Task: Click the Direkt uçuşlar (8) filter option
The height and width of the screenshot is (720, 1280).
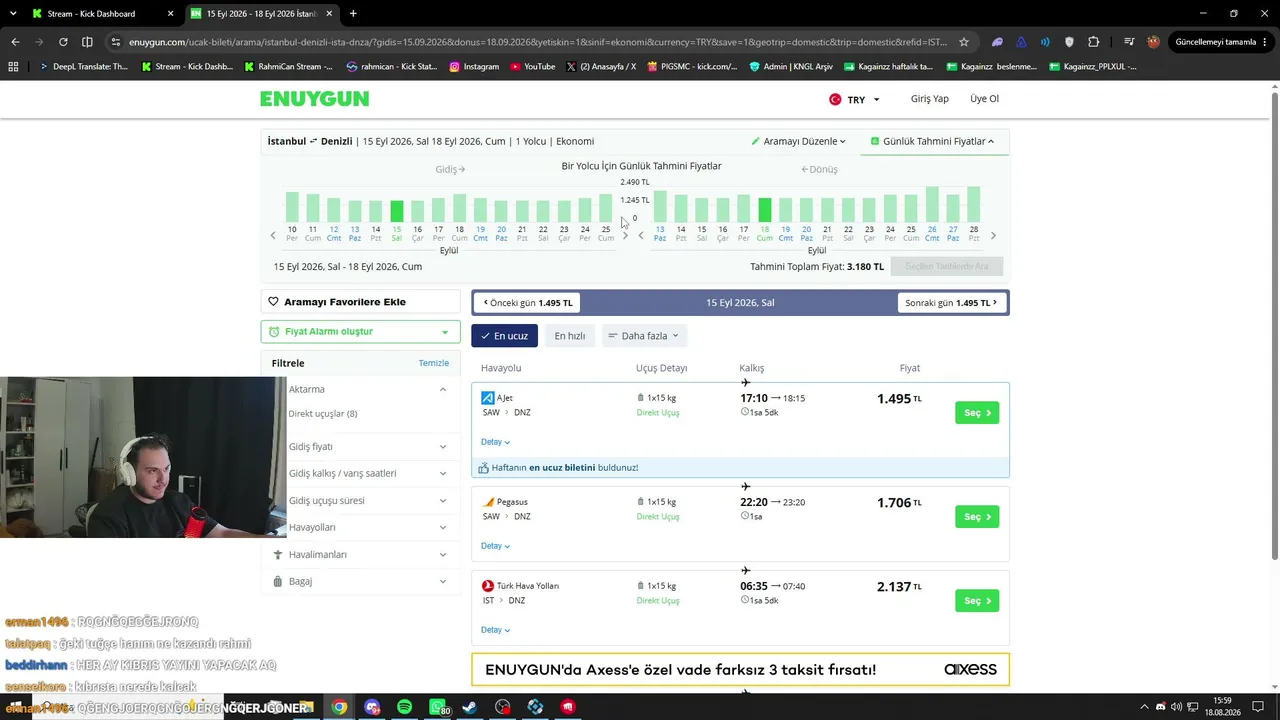Action: pyautogui.click(x=323, y=414)
